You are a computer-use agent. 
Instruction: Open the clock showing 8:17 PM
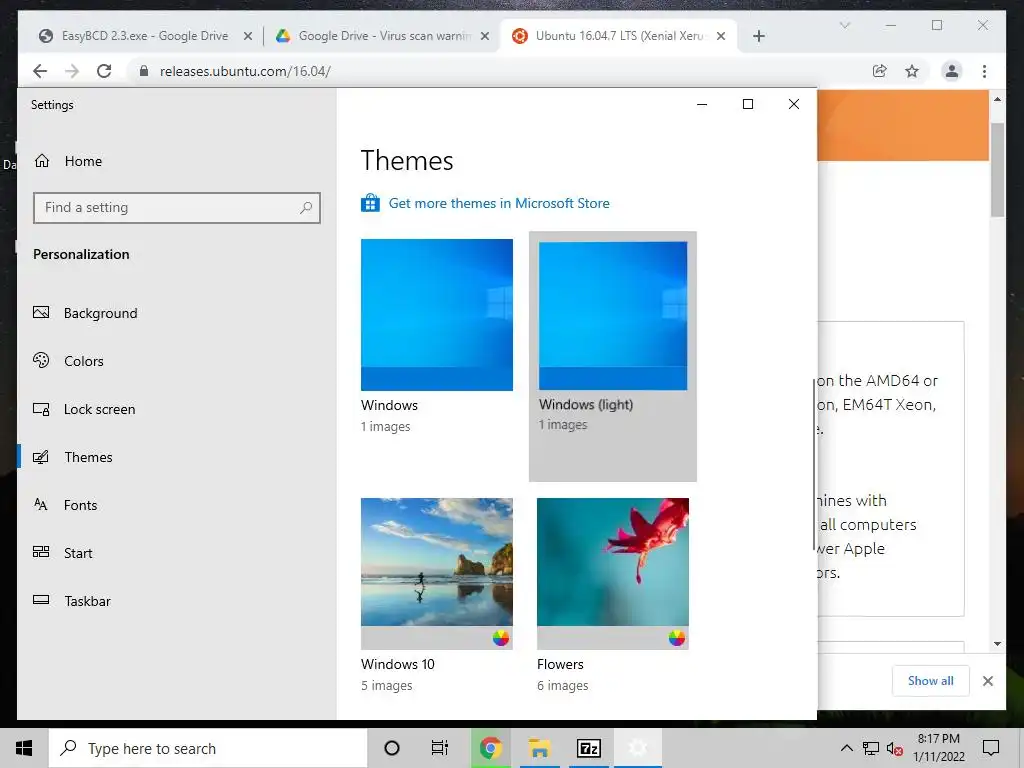938,748
